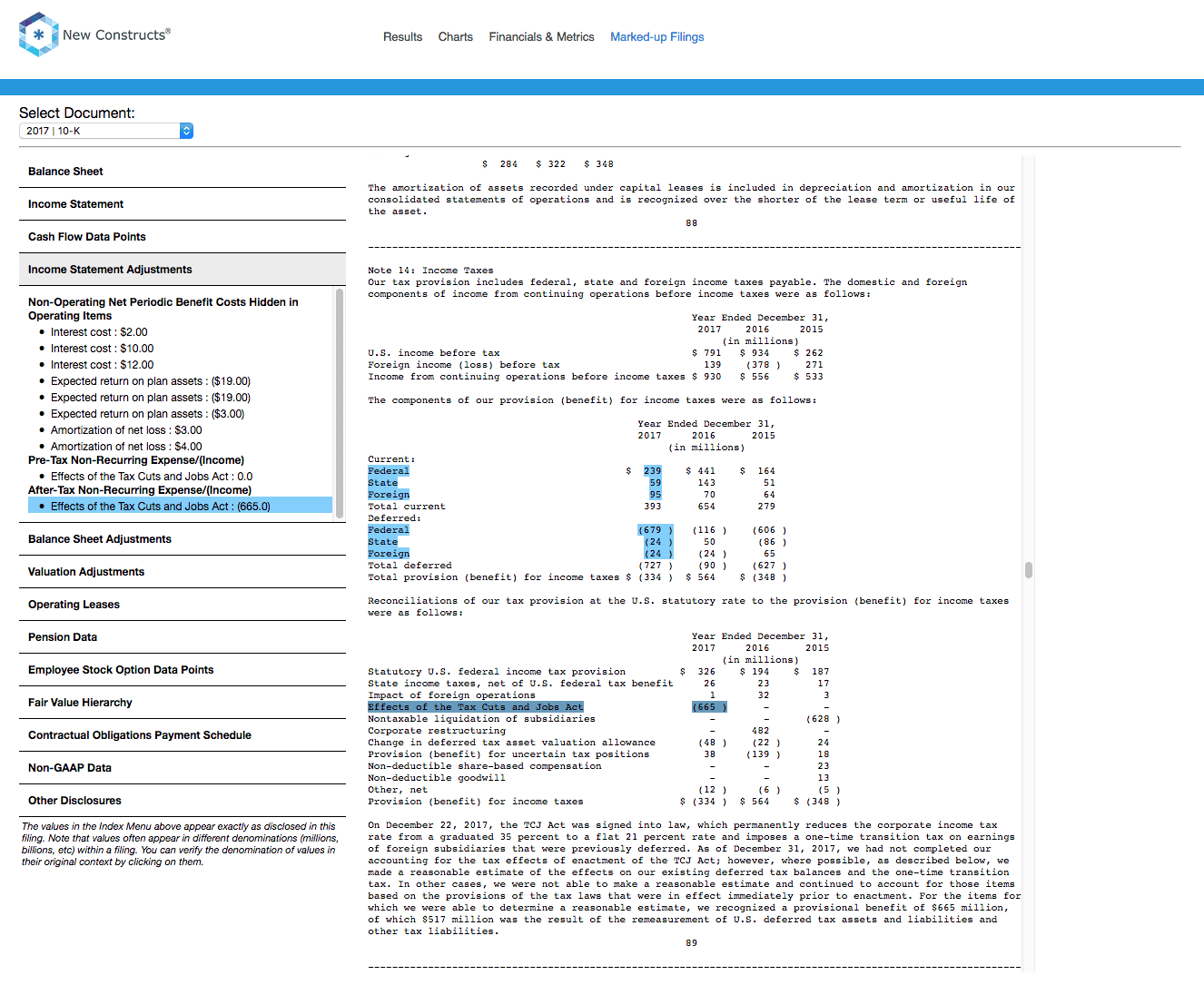
Task: Expand Balance Sheet Adjustments
Action: click(183, 539)
